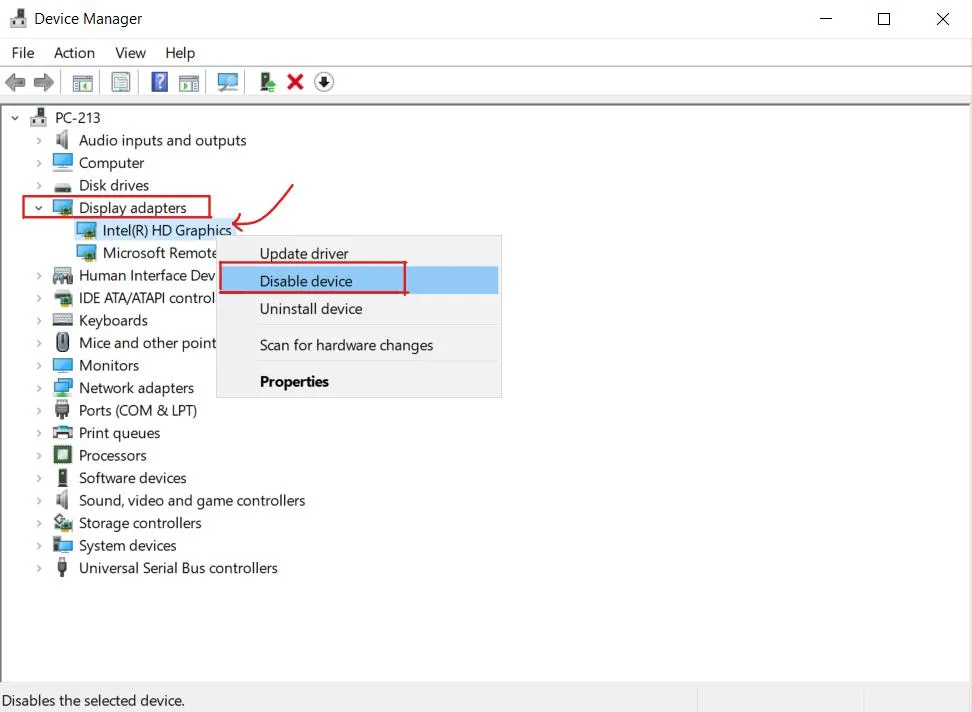Click the Uninstall device red X icon

pyautogui.click(x=295, y=81)
